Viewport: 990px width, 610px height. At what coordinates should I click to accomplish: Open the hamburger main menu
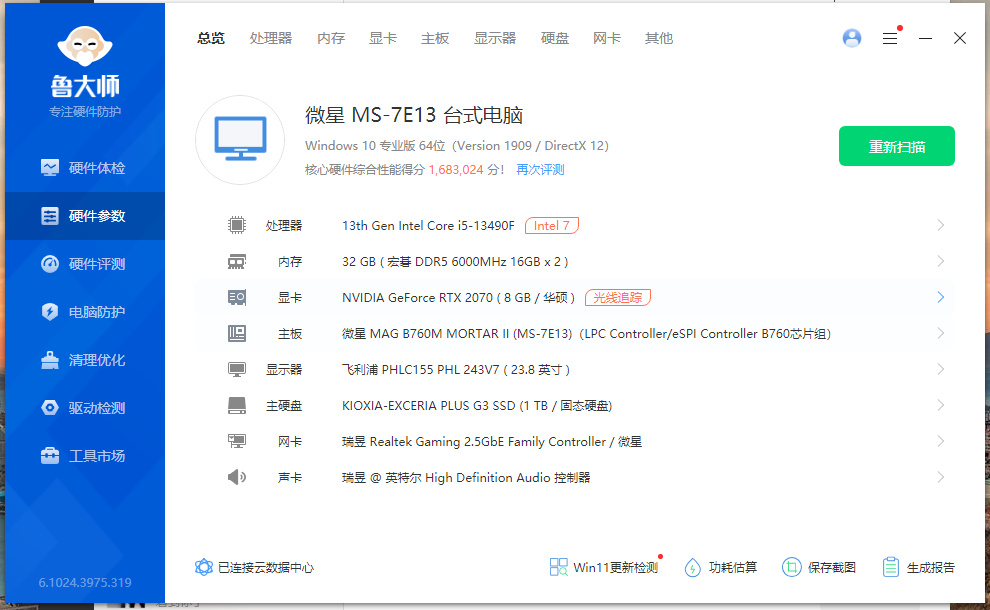coord(890,39)
